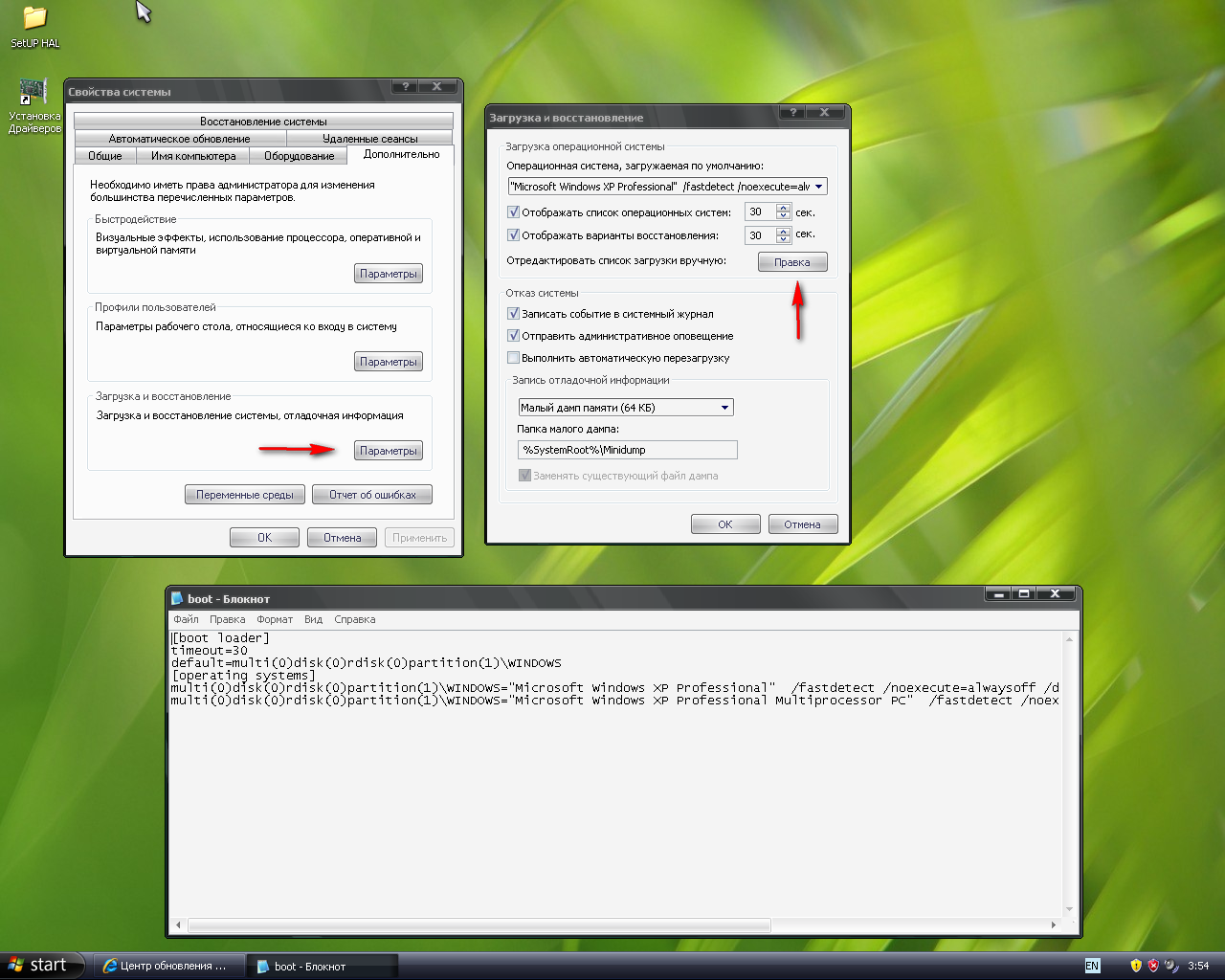Click the Notepad horizontal scroll left arrow

point(178,925)
